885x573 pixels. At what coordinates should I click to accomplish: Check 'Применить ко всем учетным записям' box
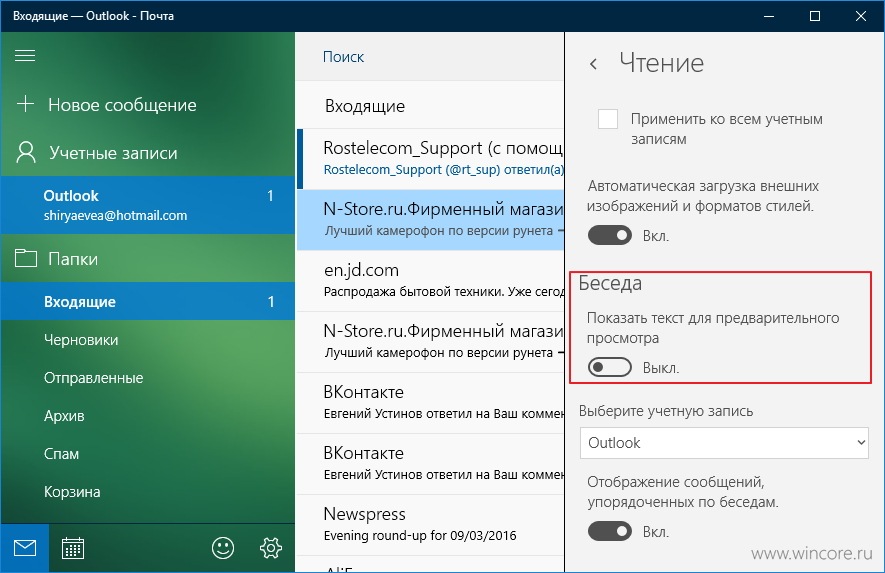(608, 119)
